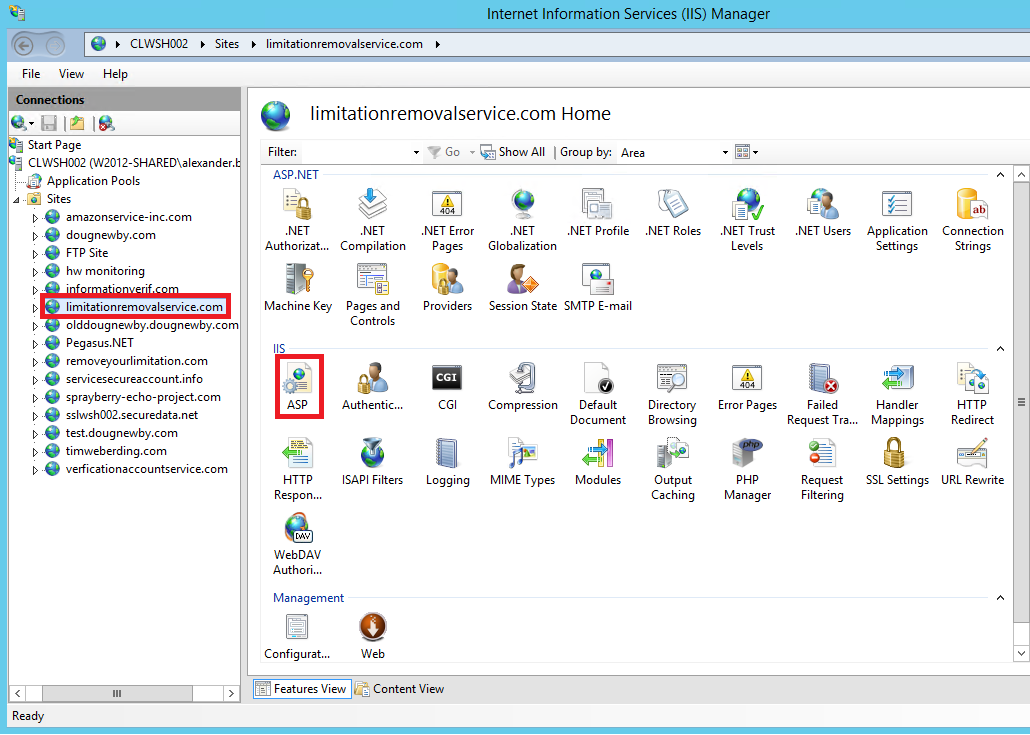
Task: Open .NET Users feature
Action: [x=822, y=213]
